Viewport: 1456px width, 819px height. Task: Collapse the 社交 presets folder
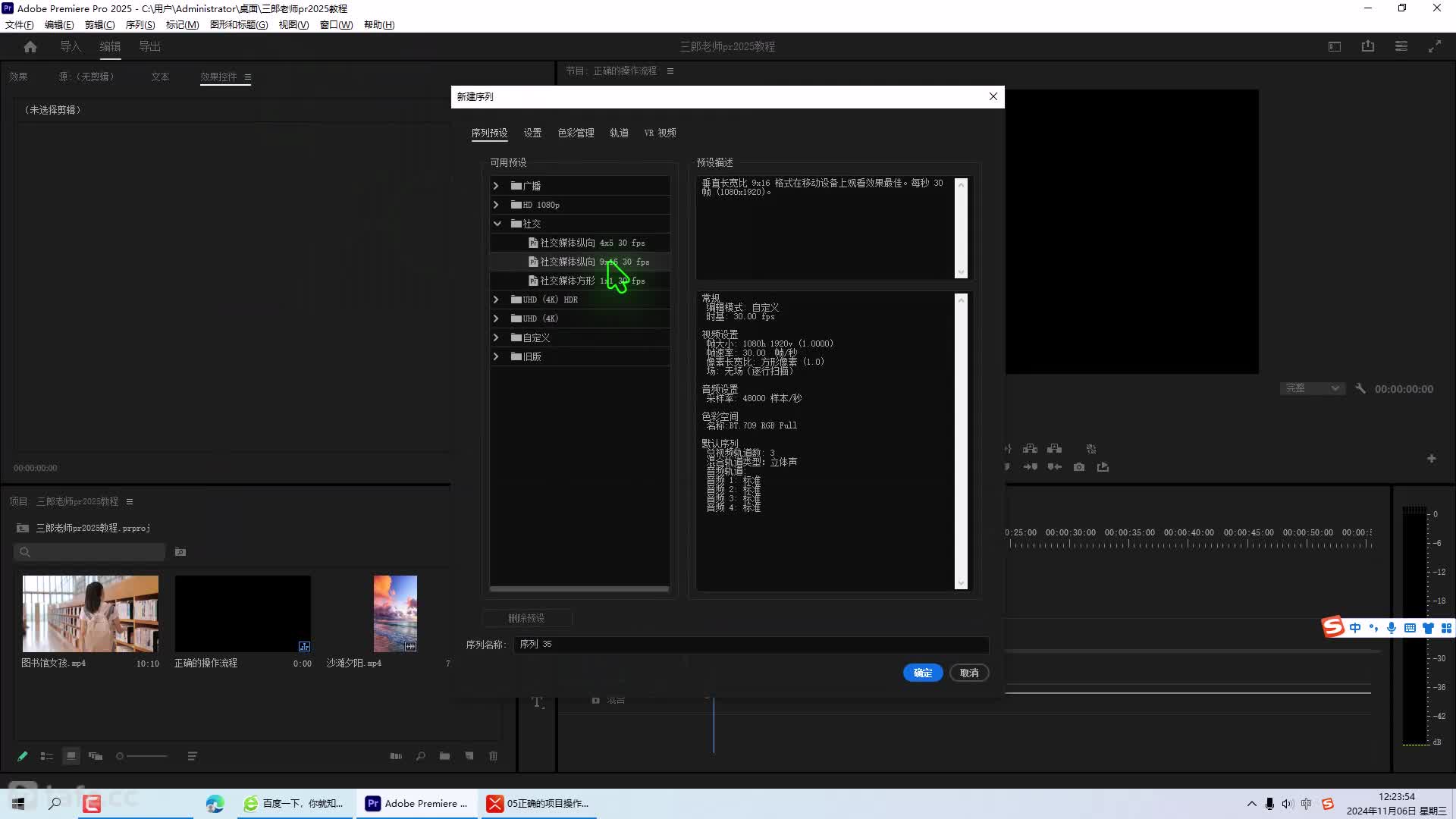[x=497, y=224]
